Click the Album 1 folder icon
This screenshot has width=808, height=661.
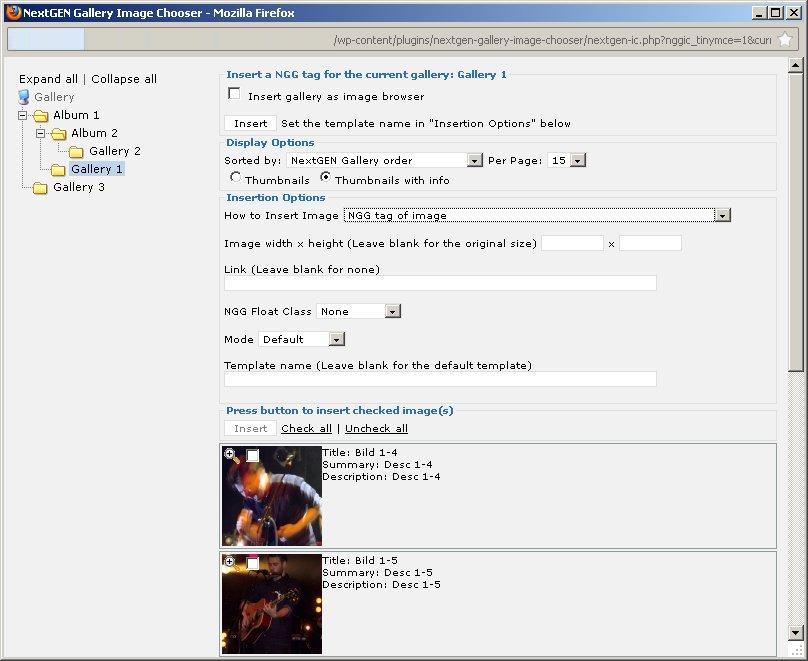point(41,115)
